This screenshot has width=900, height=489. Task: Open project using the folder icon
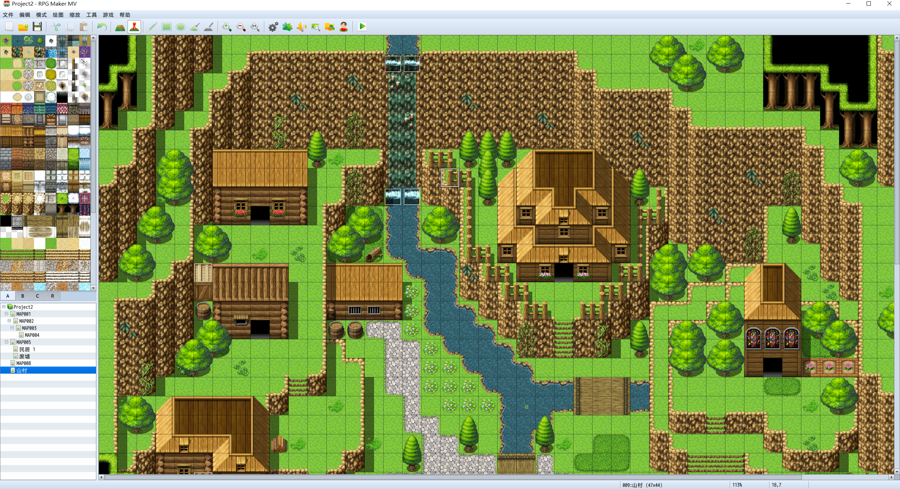click(23, 27)
